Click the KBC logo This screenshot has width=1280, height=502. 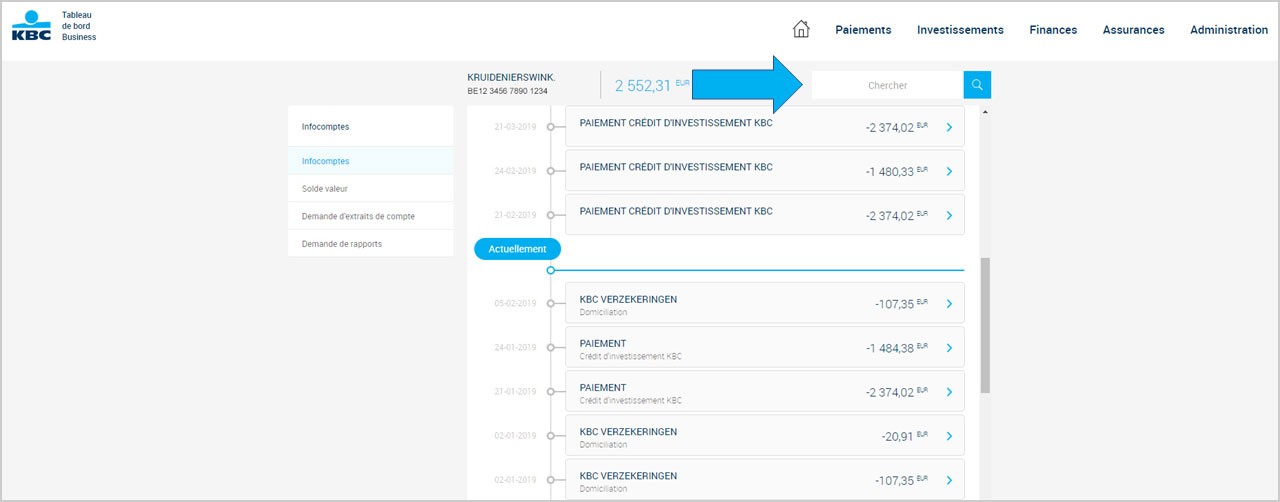pyautogui.click(x=31, y=26)
